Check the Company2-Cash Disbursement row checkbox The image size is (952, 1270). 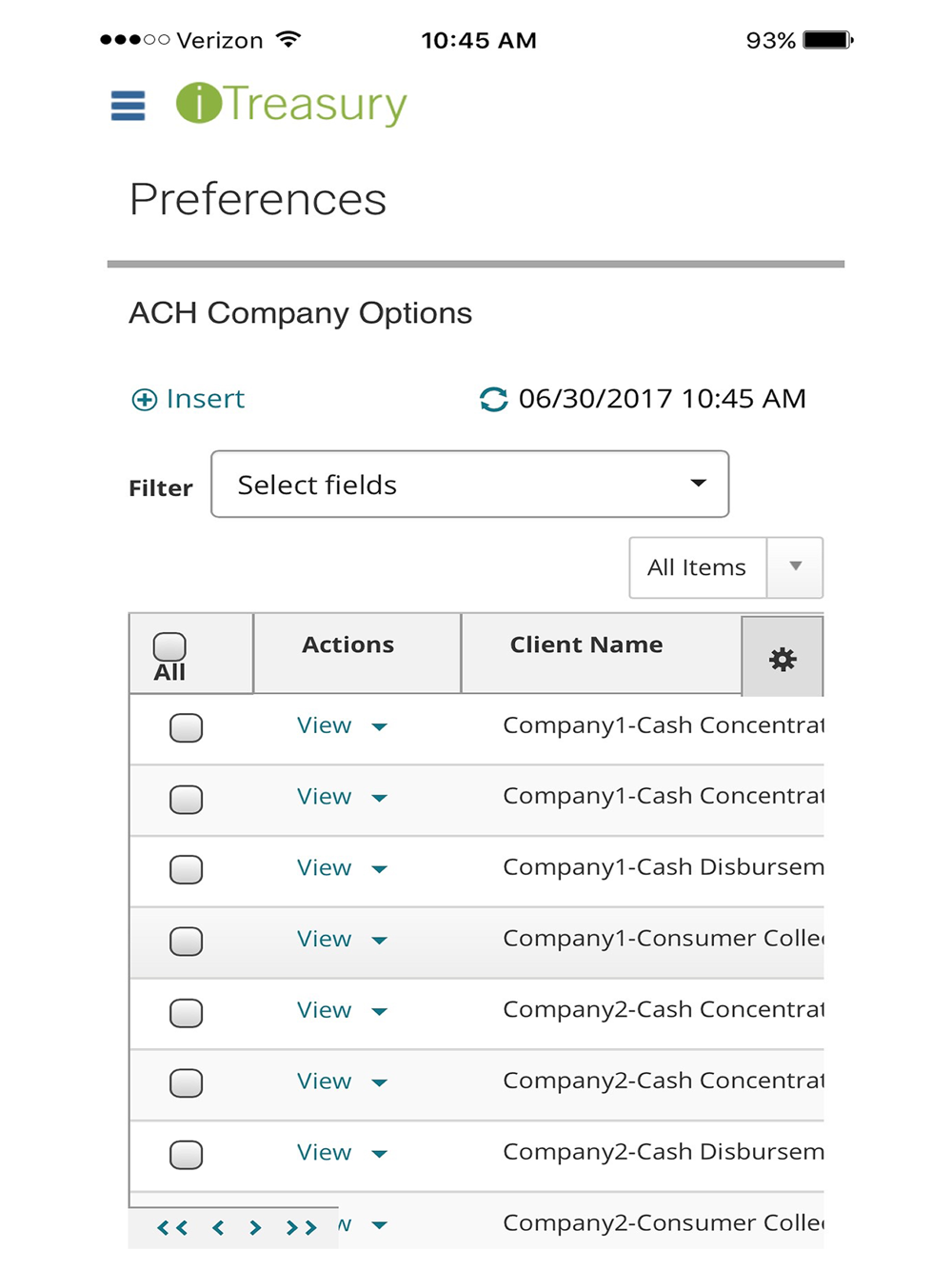pyautogui.click(x=186, y=1155)
